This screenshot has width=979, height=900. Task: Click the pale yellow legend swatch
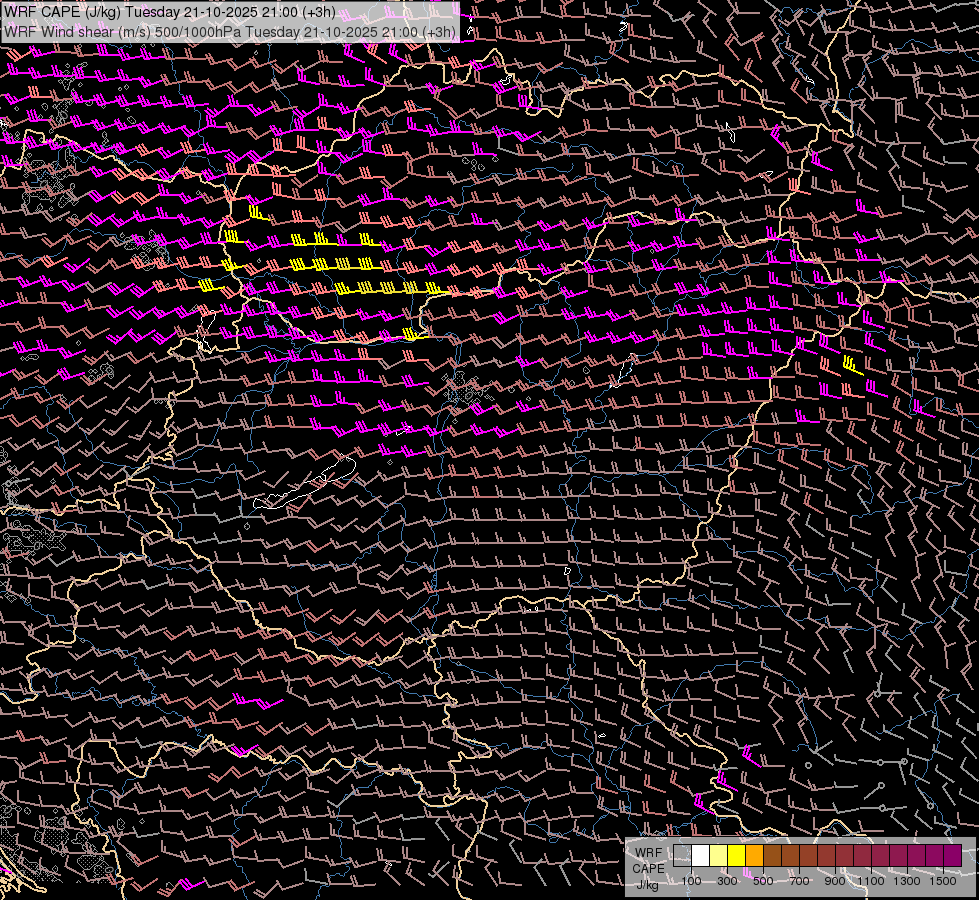click(719, 855)
